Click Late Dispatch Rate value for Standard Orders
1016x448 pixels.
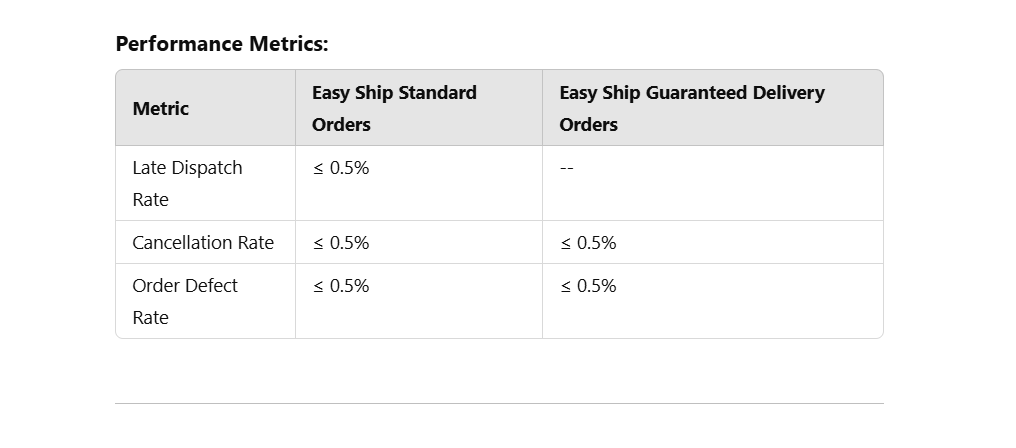click(341, 168)
